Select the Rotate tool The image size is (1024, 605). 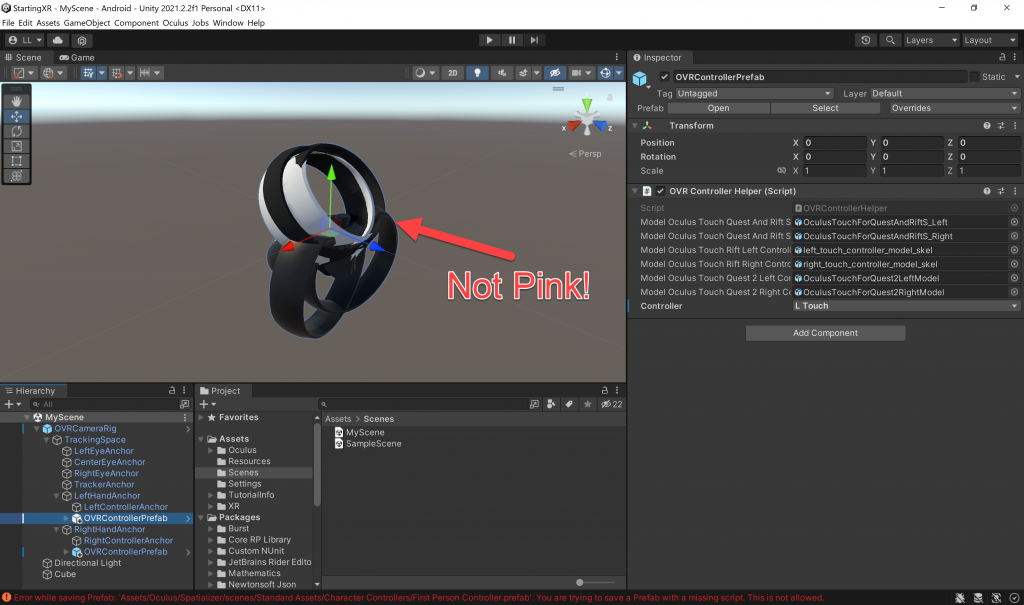(x=16, y=131)
